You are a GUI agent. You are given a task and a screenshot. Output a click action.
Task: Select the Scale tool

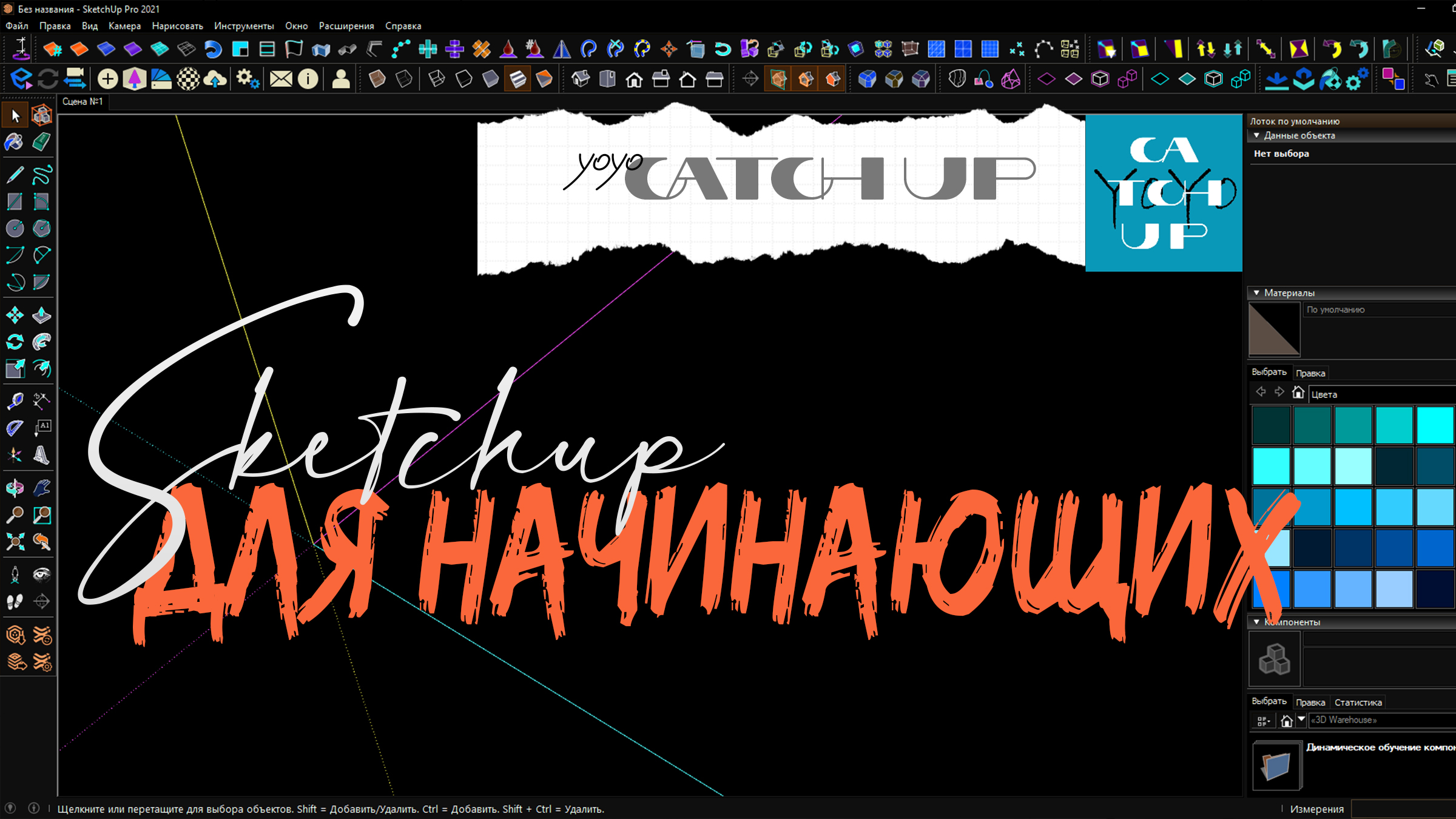(15, 368)
